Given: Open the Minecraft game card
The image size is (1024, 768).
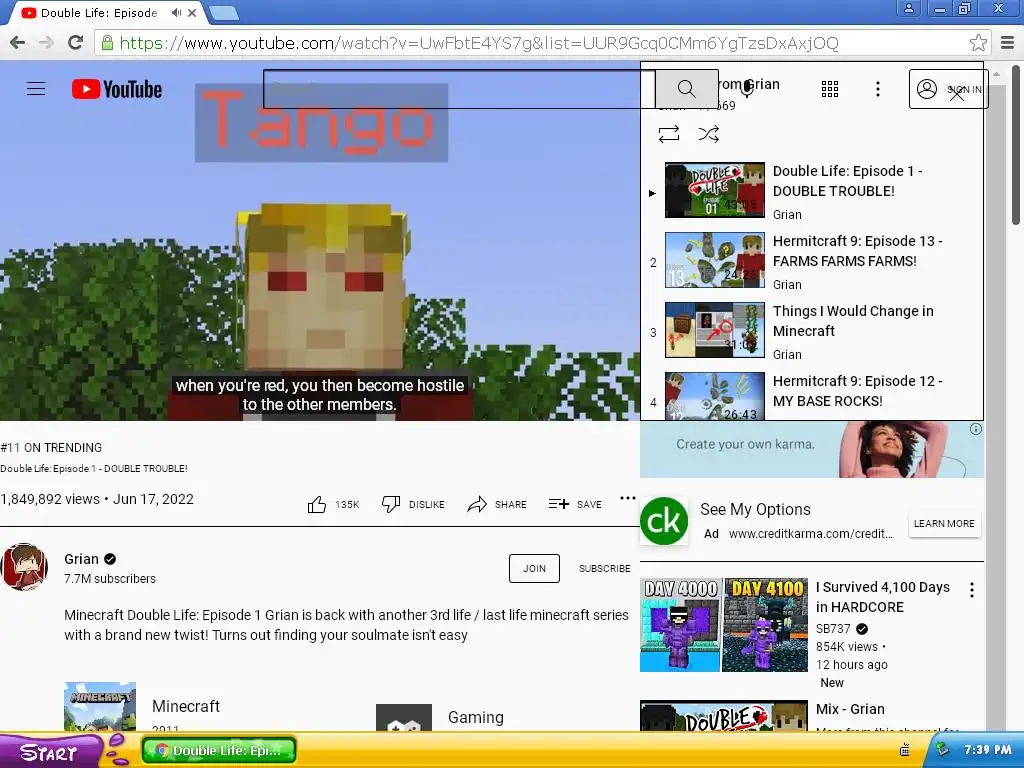Looking at the screenshot, I should 144,707.
